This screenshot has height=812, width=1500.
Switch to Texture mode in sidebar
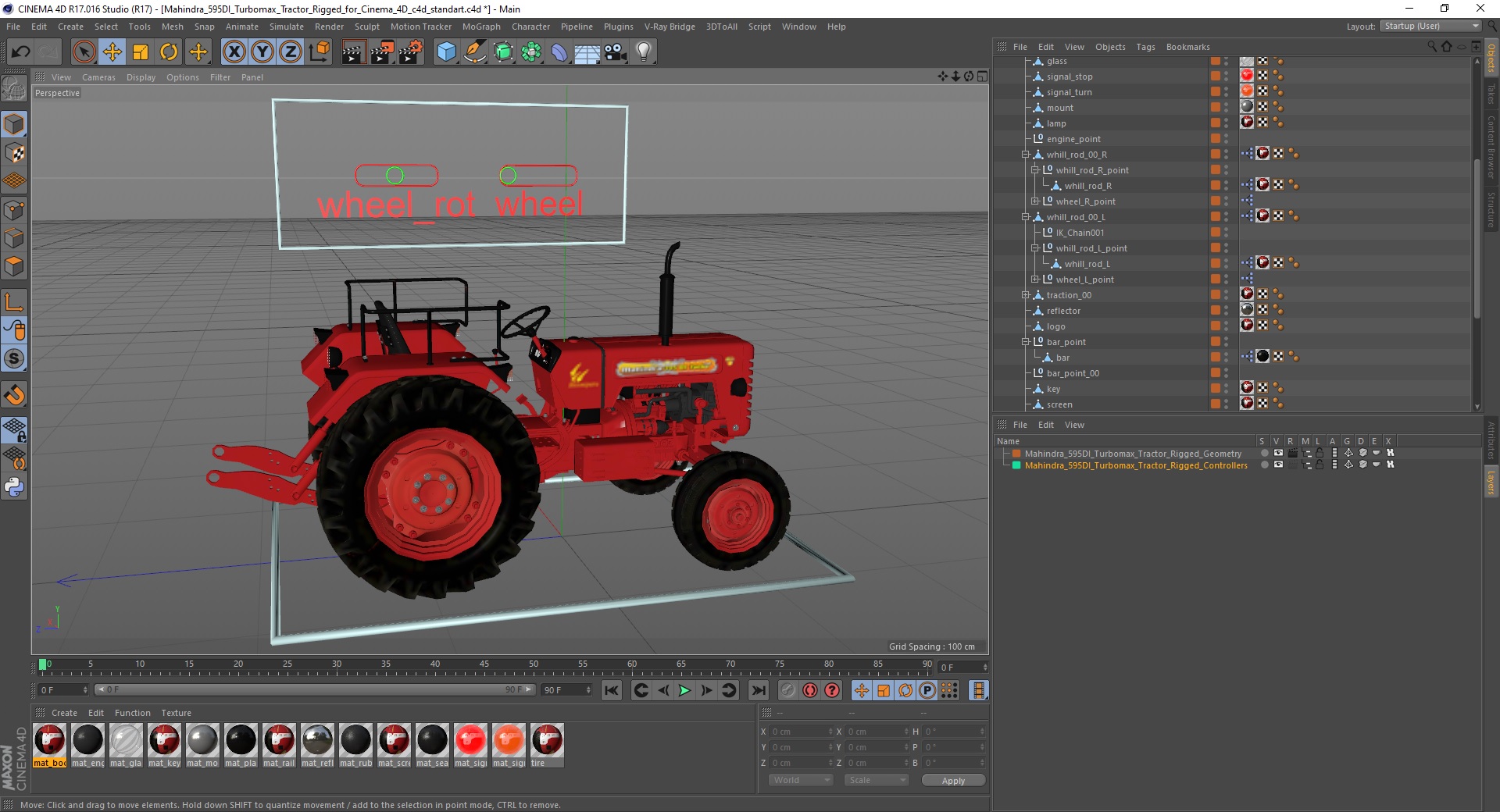point(14,152)
